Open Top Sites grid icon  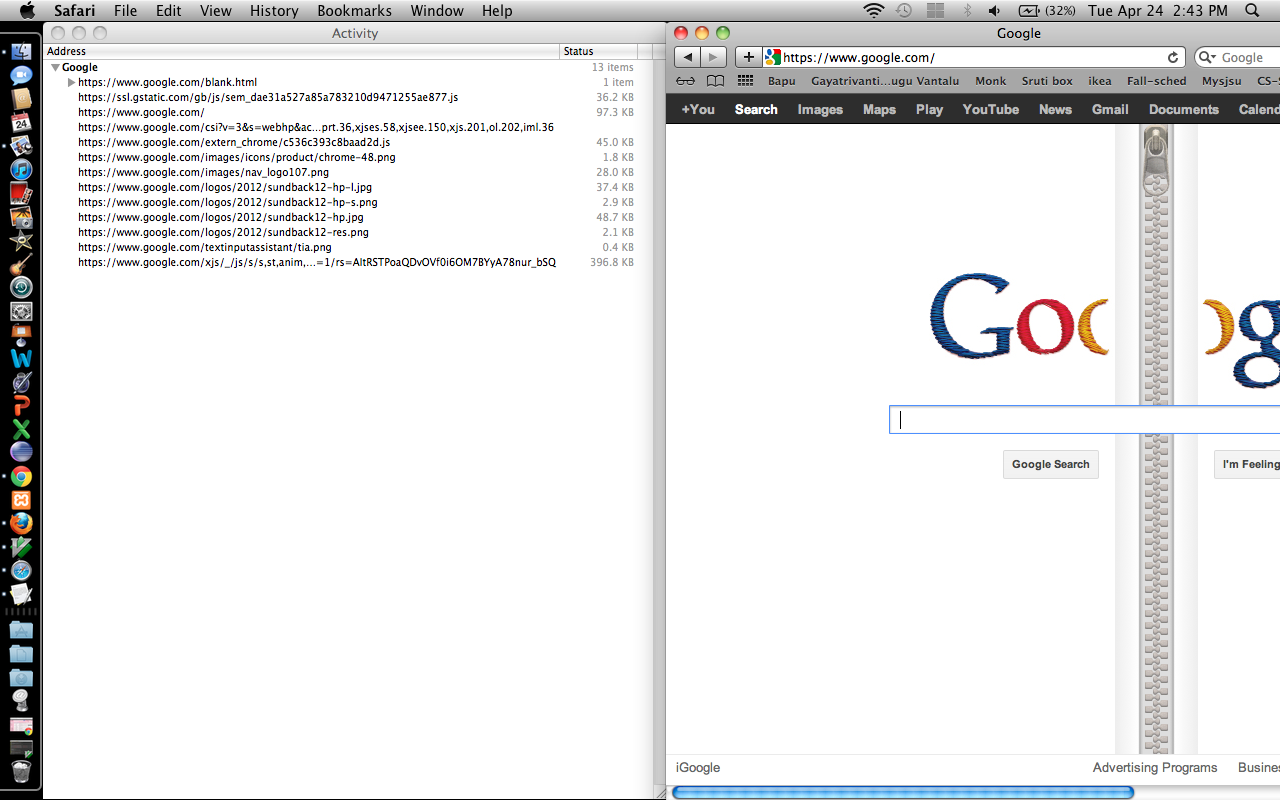745,81
